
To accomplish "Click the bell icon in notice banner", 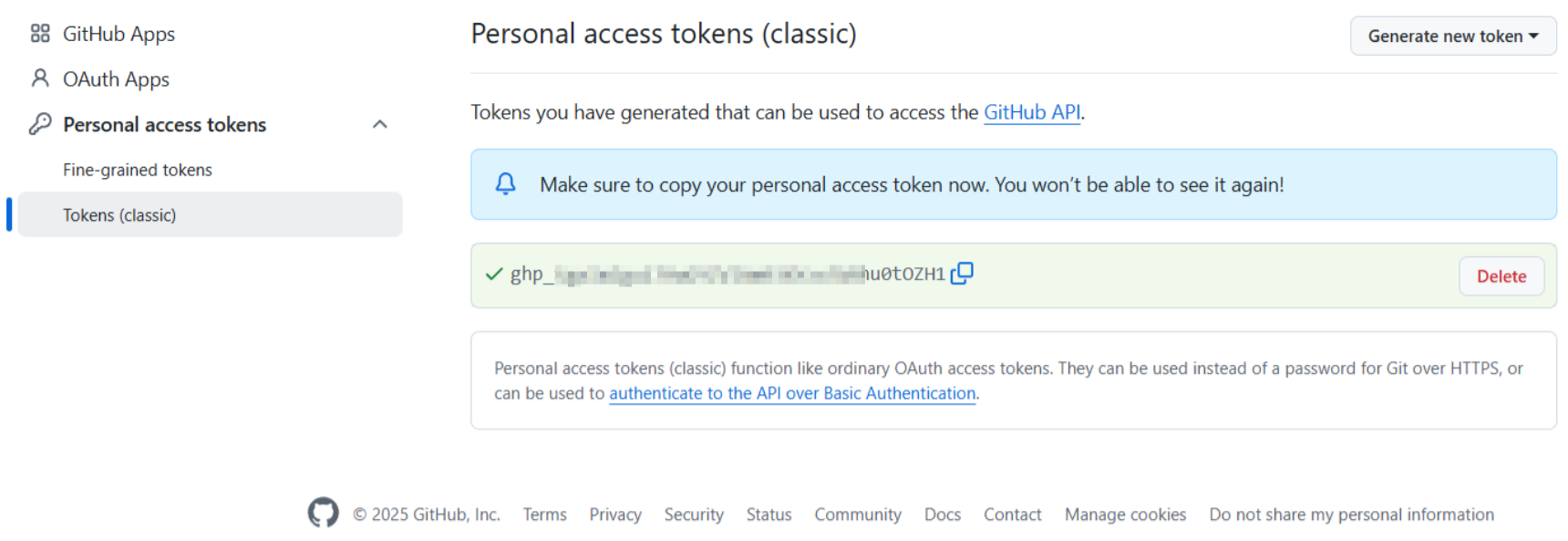I will [x=505, y=184].
